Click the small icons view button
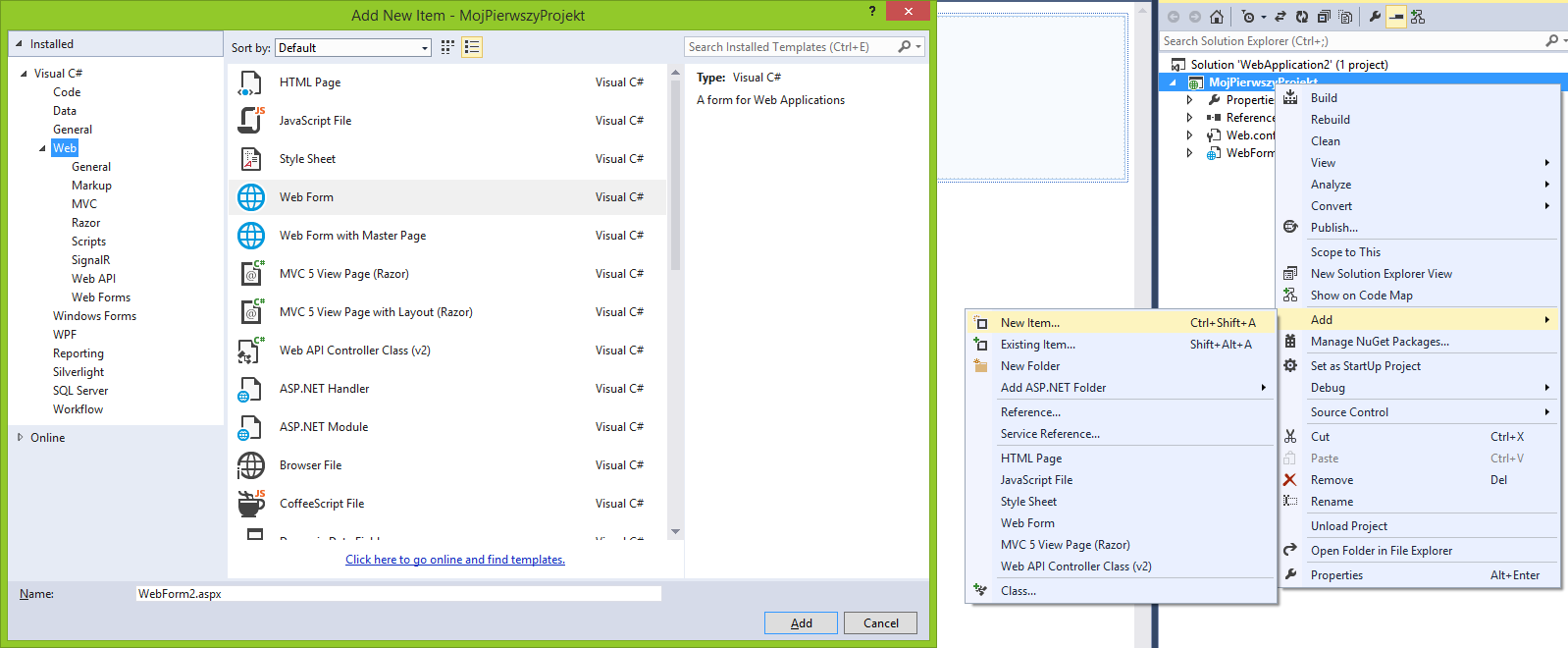Screen dimensions: 1568x648 [447, 47]
